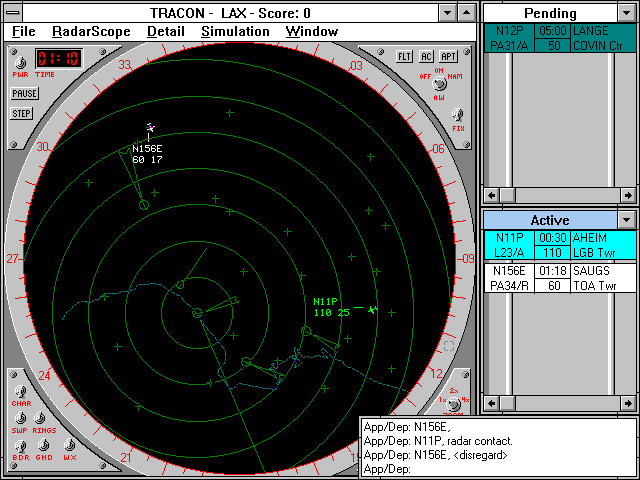Click Pending panel horizontal scroll thumb
Screen dimensions: 640x480
pos(507,196)
